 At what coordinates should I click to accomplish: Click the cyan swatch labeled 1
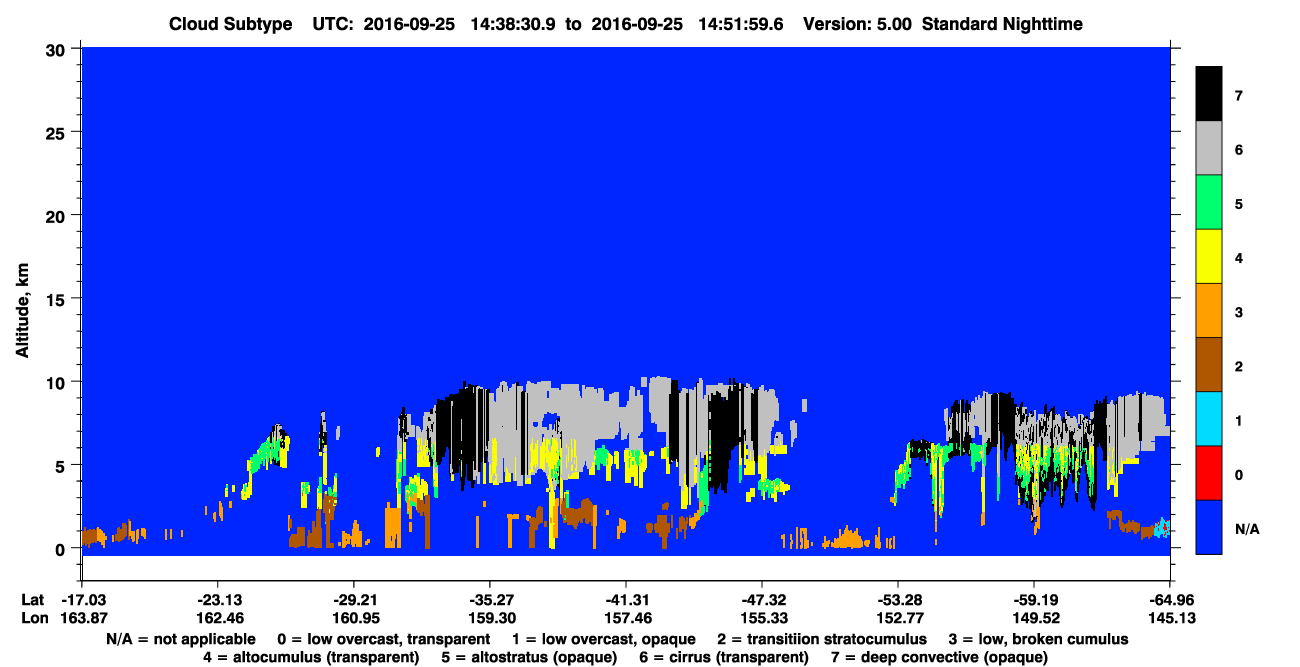point(1209,419)
